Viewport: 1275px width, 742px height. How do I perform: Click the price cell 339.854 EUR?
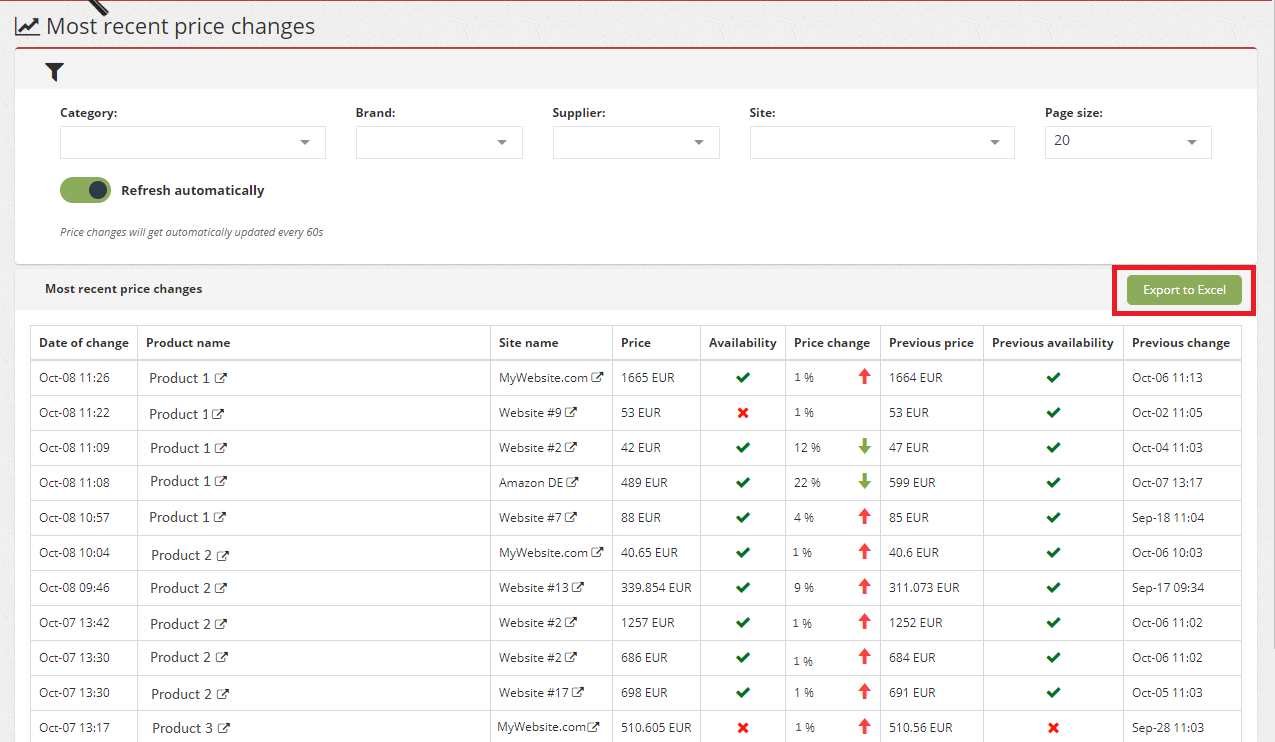pyautogui.click(x=656, y=588)
